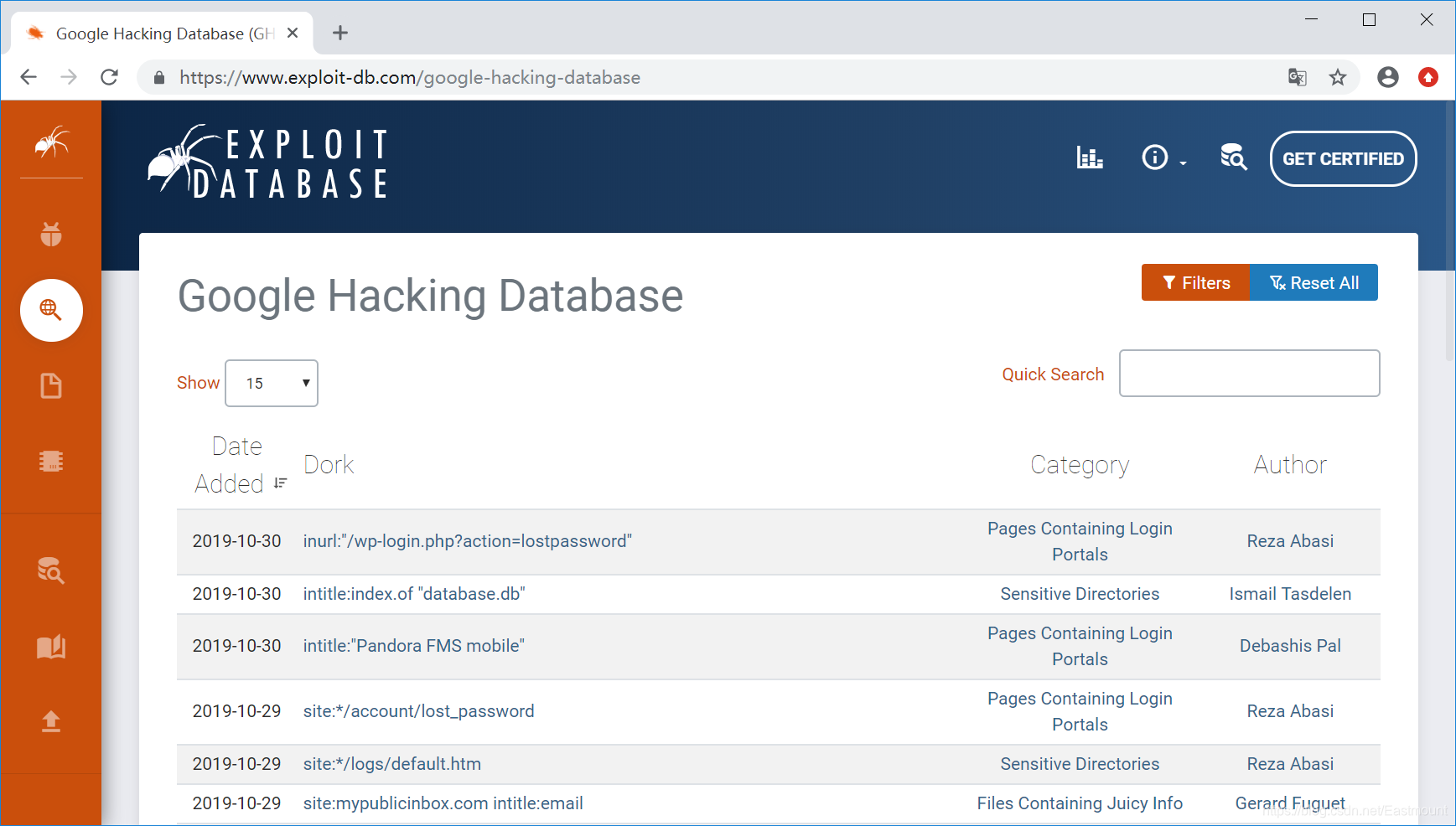Click category in Pandora FMS mobile row

pos(1080,646)
